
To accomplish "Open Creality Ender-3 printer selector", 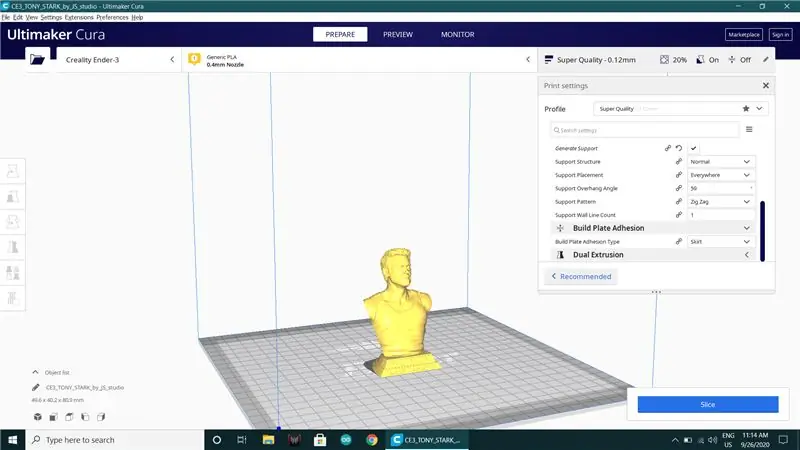I will click(x=118, y=60).
